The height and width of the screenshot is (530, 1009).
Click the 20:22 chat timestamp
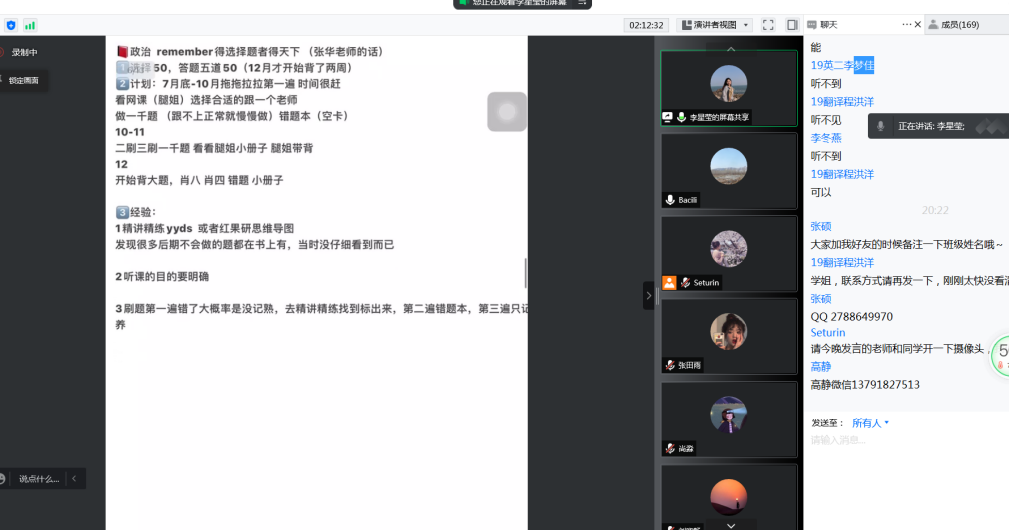935,210
